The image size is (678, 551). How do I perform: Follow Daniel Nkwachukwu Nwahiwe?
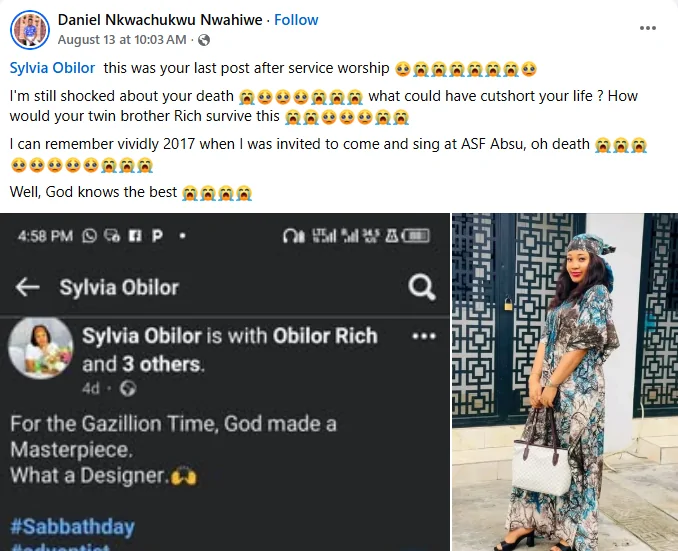(296, 20)
